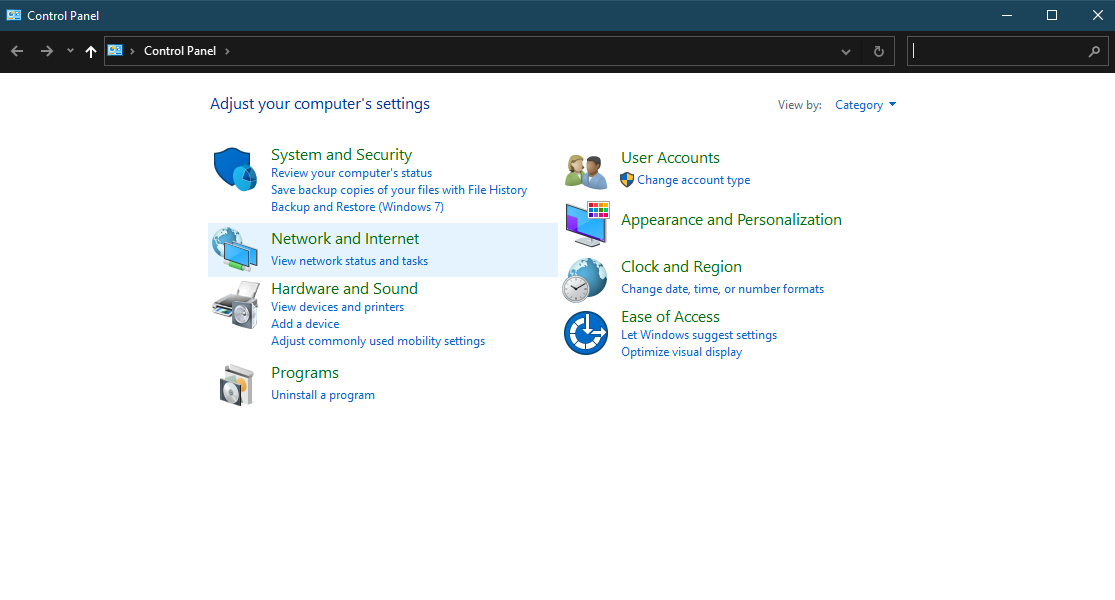Click Change account type link
This screenshot has width=1115, height=600.
(693, 180)
